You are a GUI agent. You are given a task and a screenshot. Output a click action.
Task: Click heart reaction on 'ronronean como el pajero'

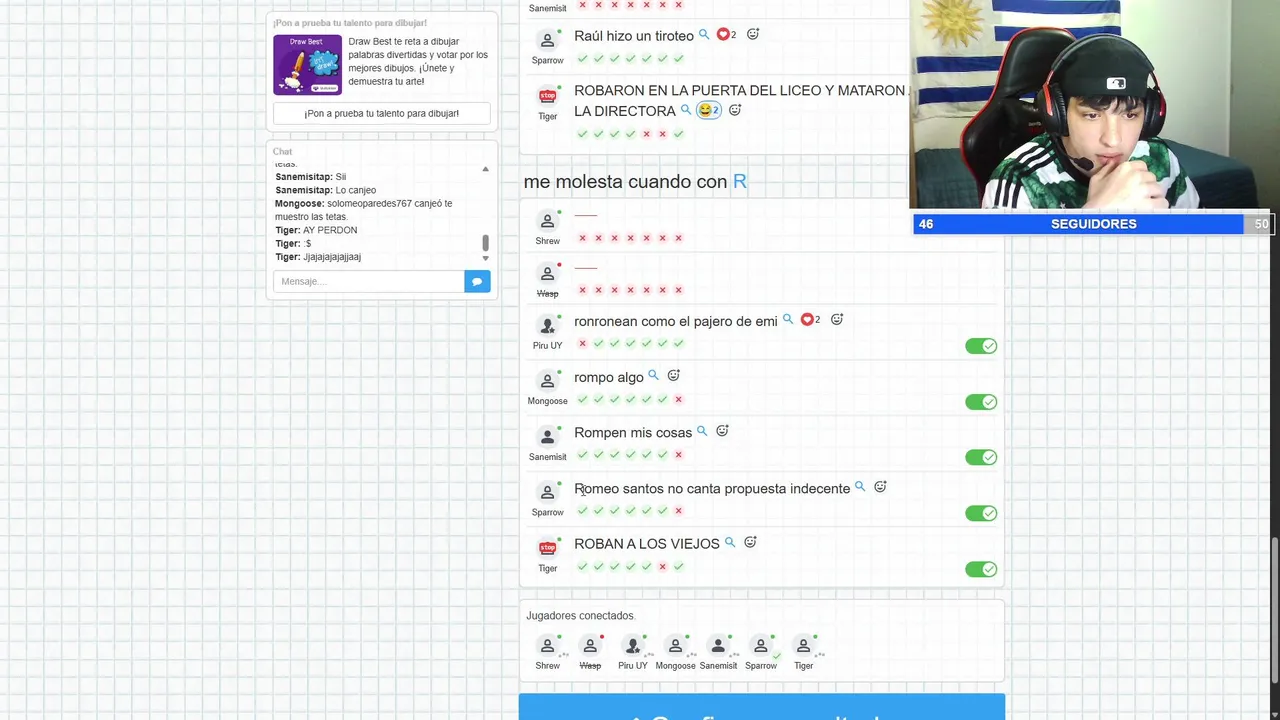810,320
